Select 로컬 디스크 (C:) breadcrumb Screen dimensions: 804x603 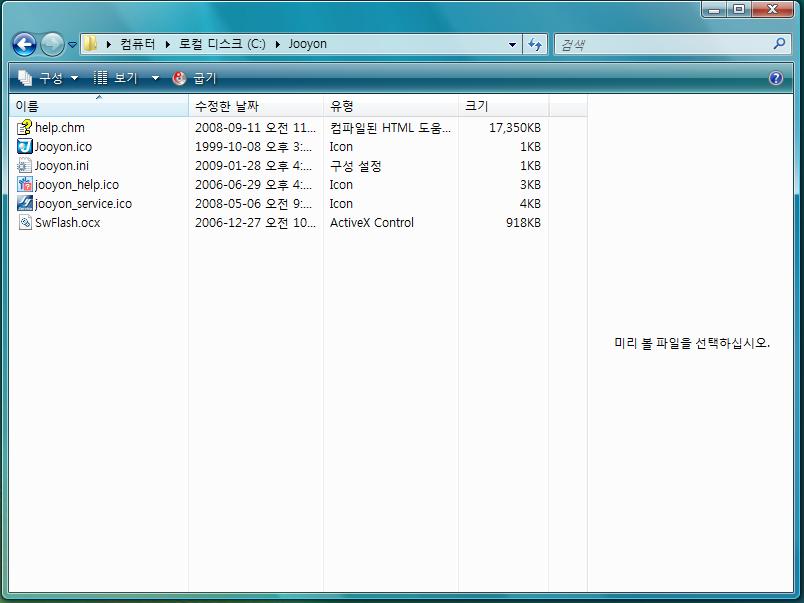222,44
